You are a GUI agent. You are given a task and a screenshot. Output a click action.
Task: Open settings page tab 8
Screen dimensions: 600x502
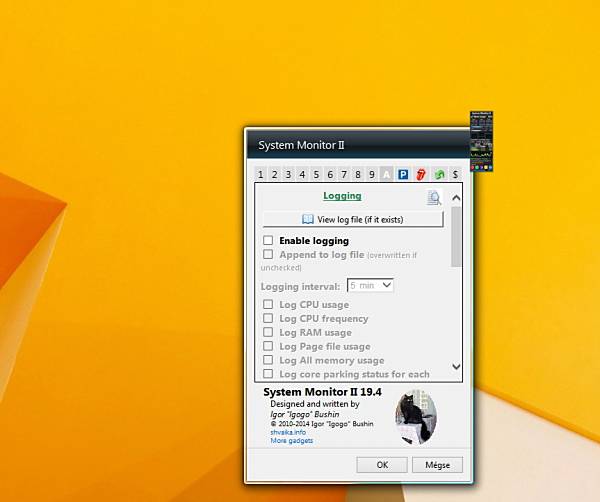pyautogui.click(x=358, y=174)
